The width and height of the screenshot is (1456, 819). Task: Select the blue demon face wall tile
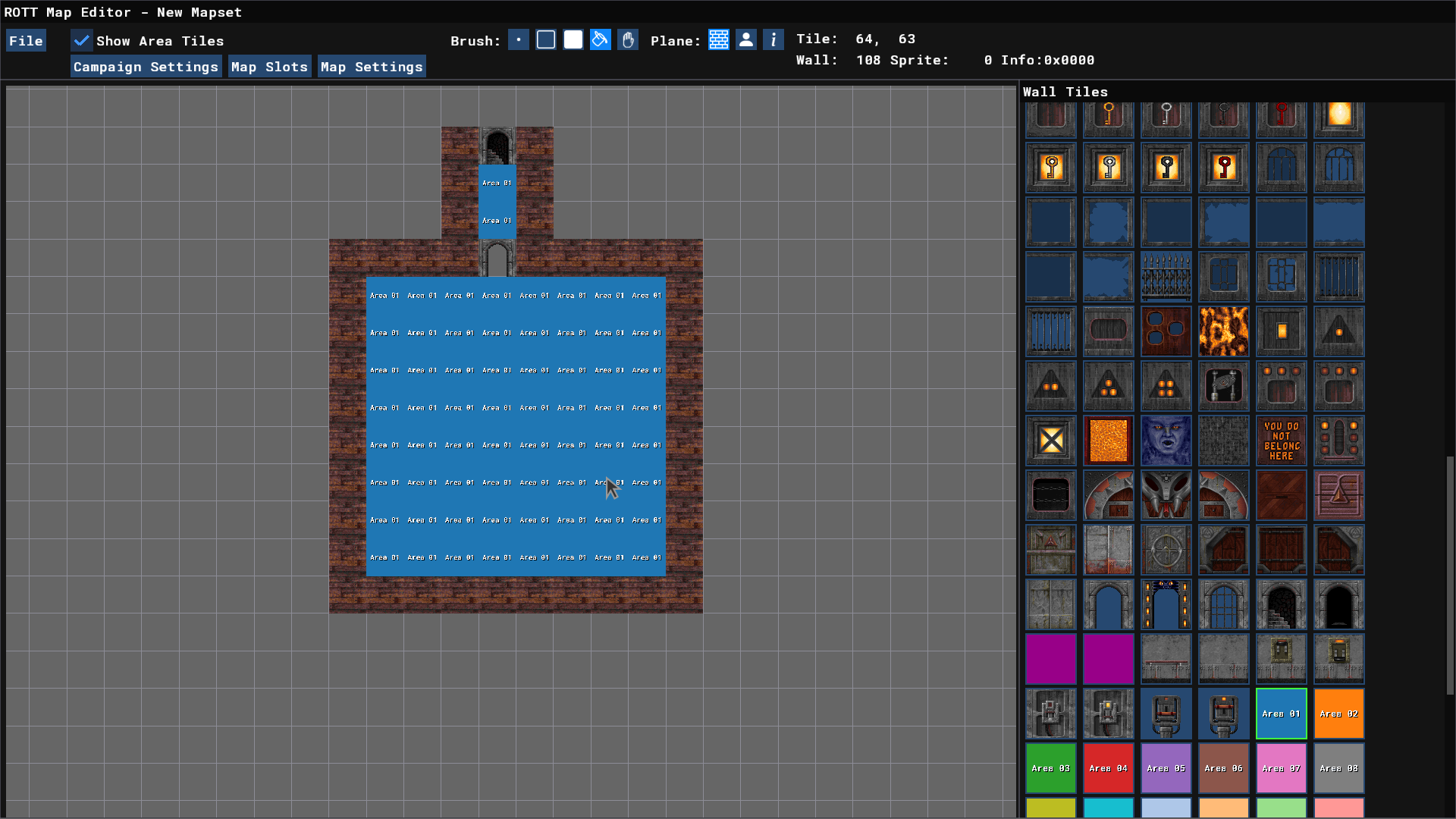(x=1166, y=441)
